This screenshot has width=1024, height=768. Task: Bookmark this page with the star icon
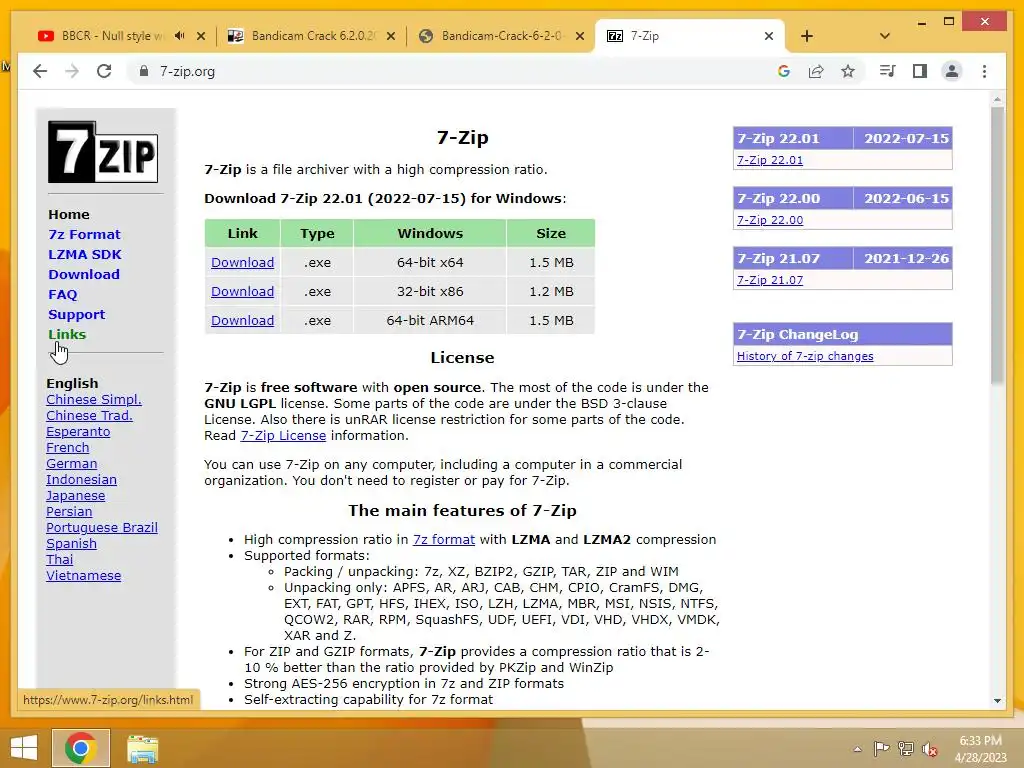(848, 71)
